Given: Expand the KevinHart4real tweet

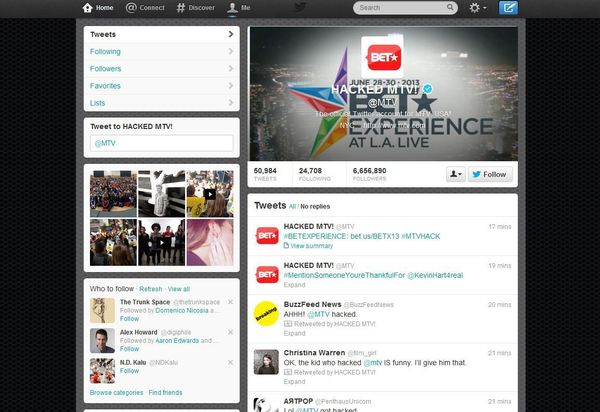Looking at the screenshot, I should point(294,285).
